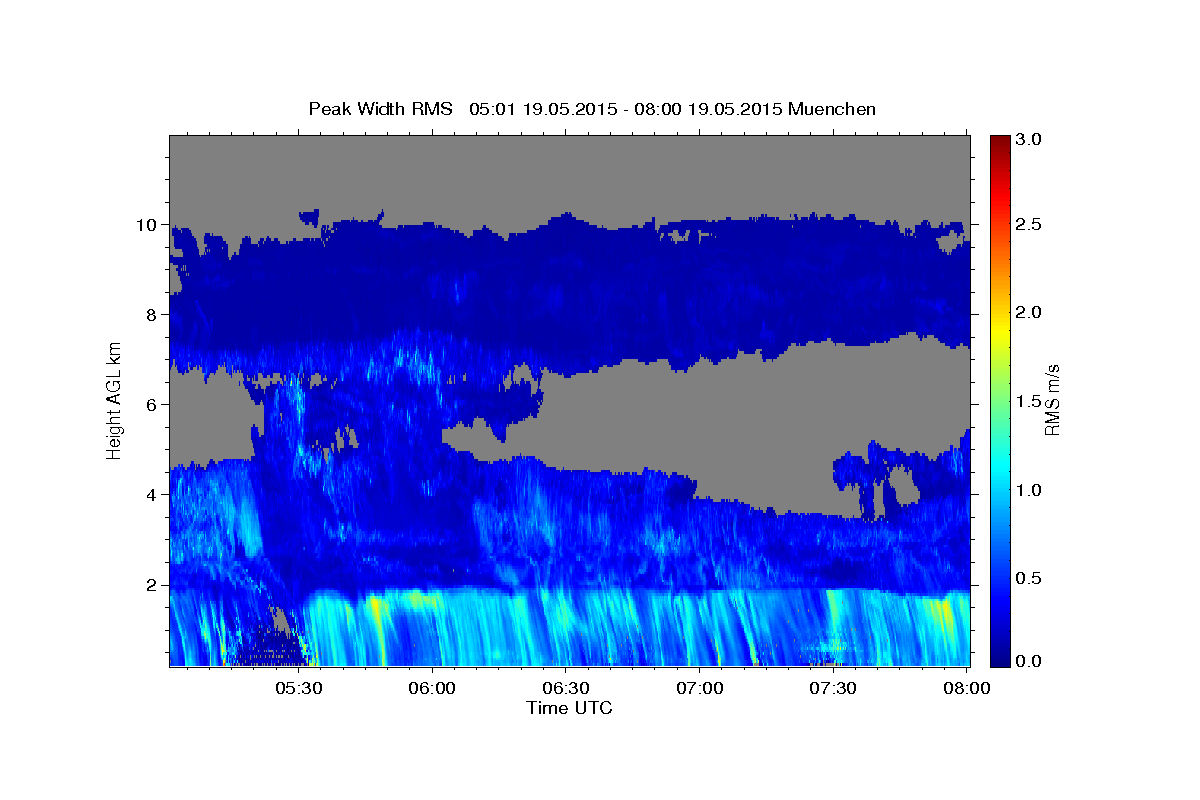This screenshot has width=1200, height=800.
Task: Click the '08:00' time axis label
Action: tap(966, 688)
